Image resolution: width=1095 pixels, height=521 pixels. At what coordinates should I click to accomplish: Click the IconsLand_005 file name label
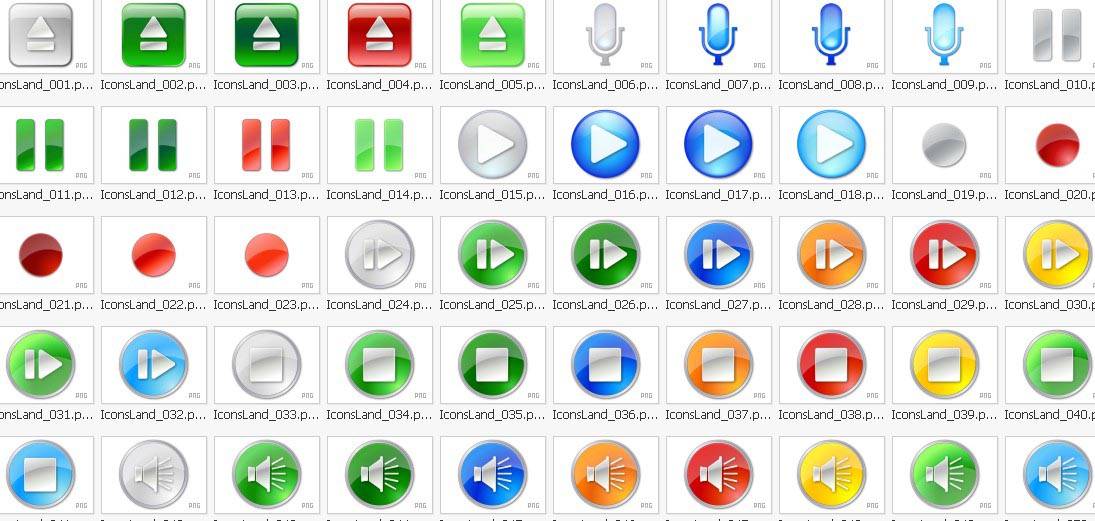pyautogui.click(x=492, y=85)
